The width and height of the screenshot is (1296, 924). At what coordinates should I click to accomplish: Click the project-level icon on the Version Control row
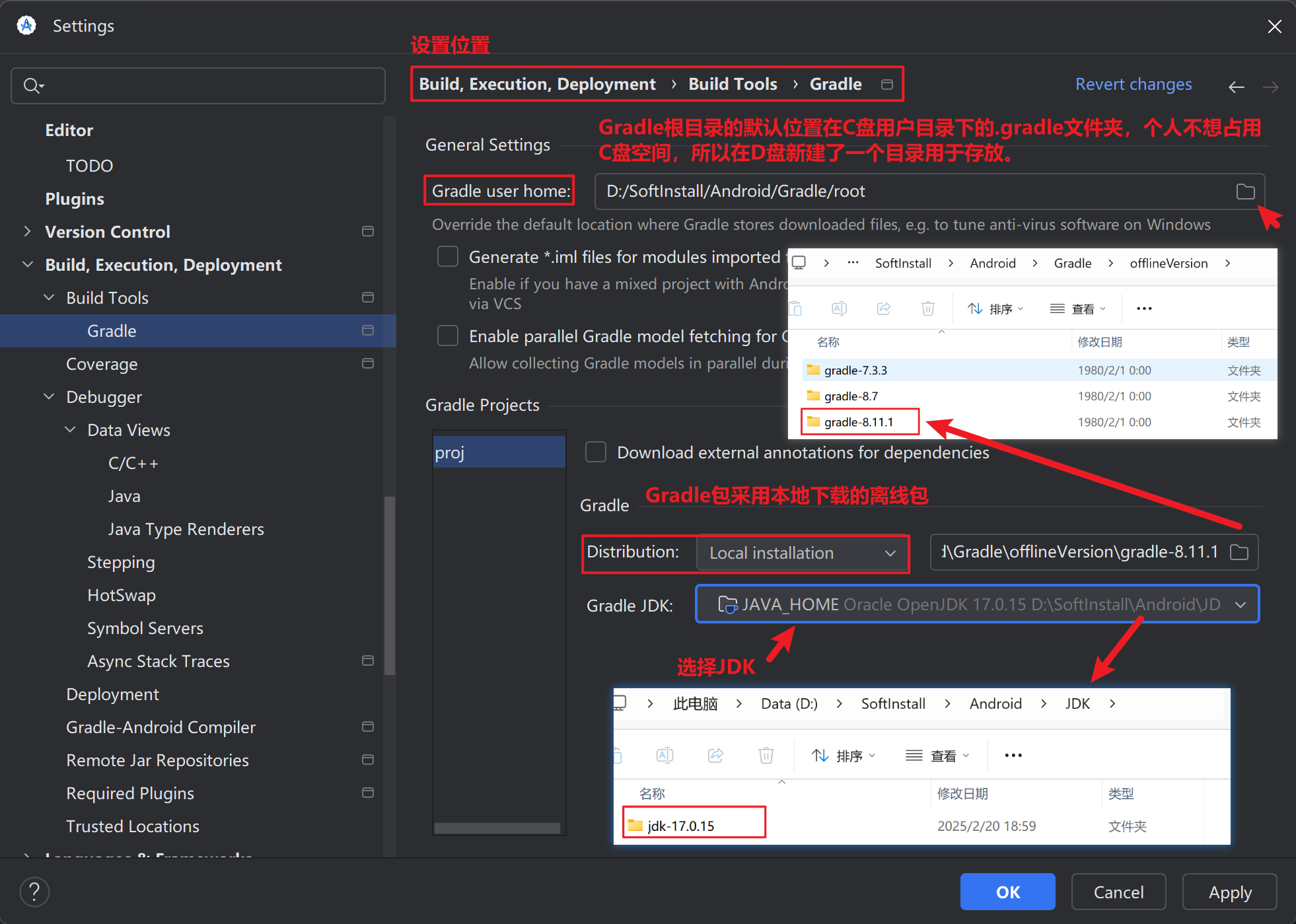pos(368,231)
